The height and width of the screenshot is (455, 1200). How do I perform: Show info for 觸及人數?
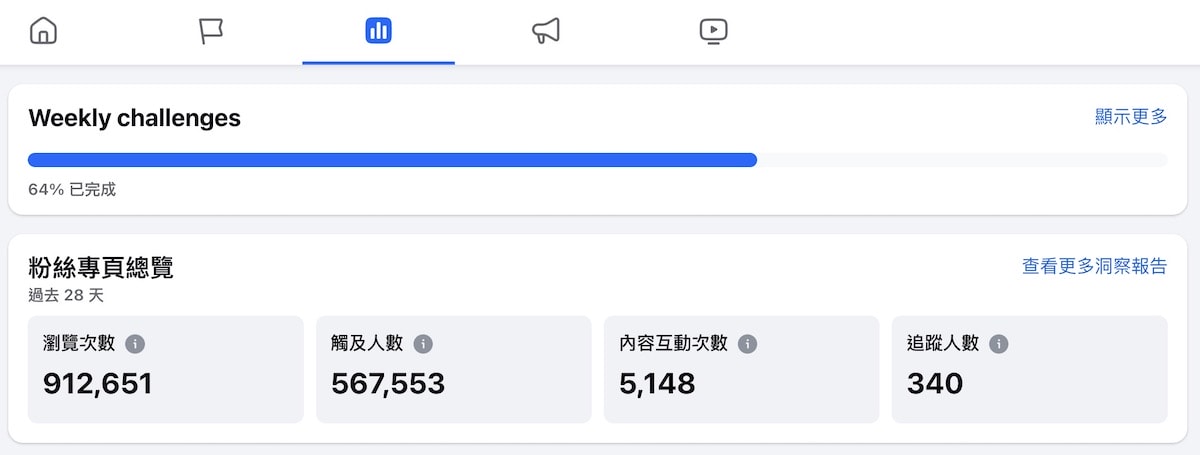tap(423, 344)
